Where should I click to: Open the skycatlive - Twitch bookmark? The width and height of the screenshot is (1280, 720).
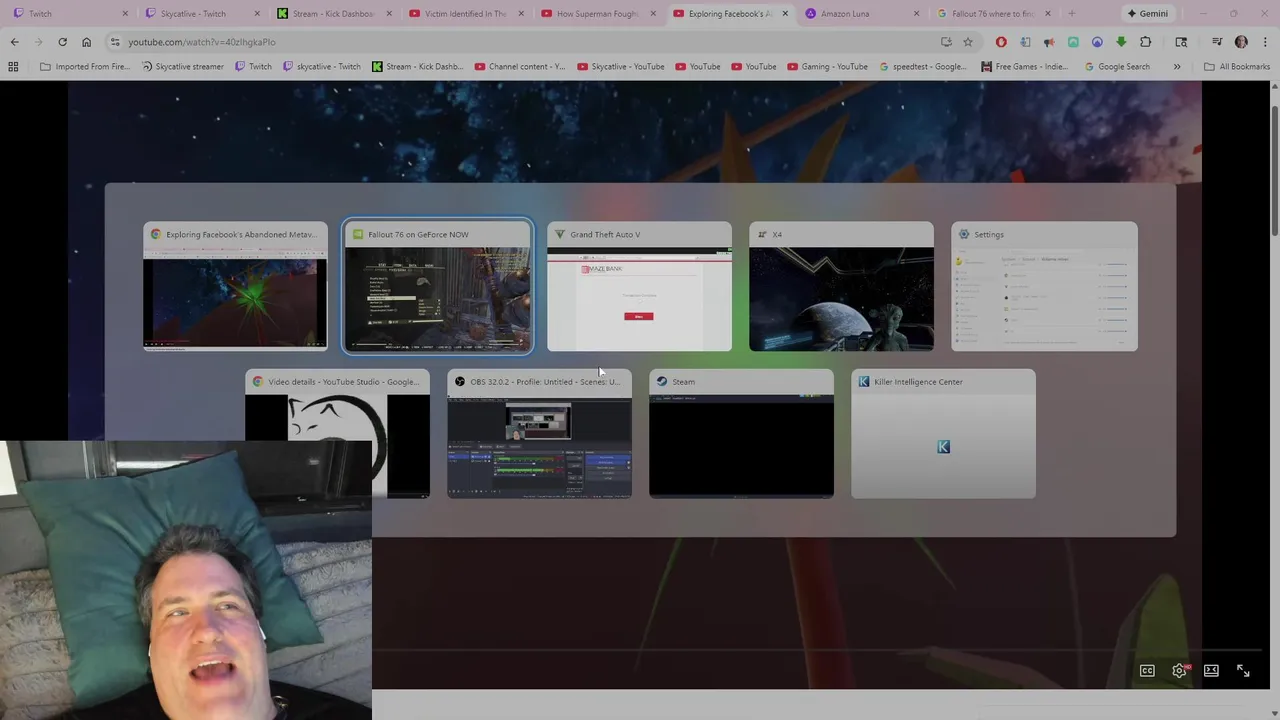[x=321, y=67]
